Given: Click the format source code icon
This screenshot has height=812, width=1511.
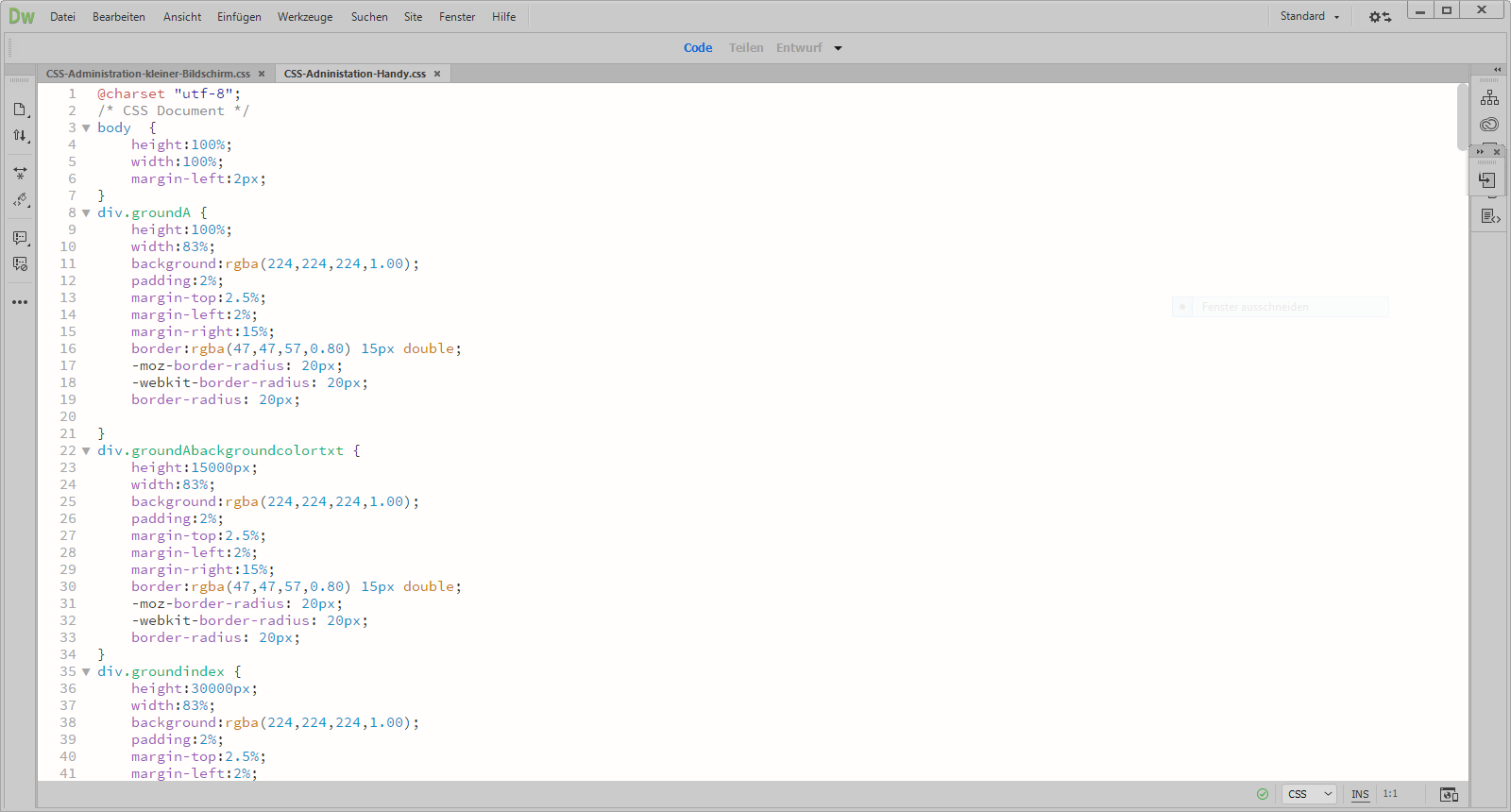Looking at the screenshot, I should click(20, 200).
